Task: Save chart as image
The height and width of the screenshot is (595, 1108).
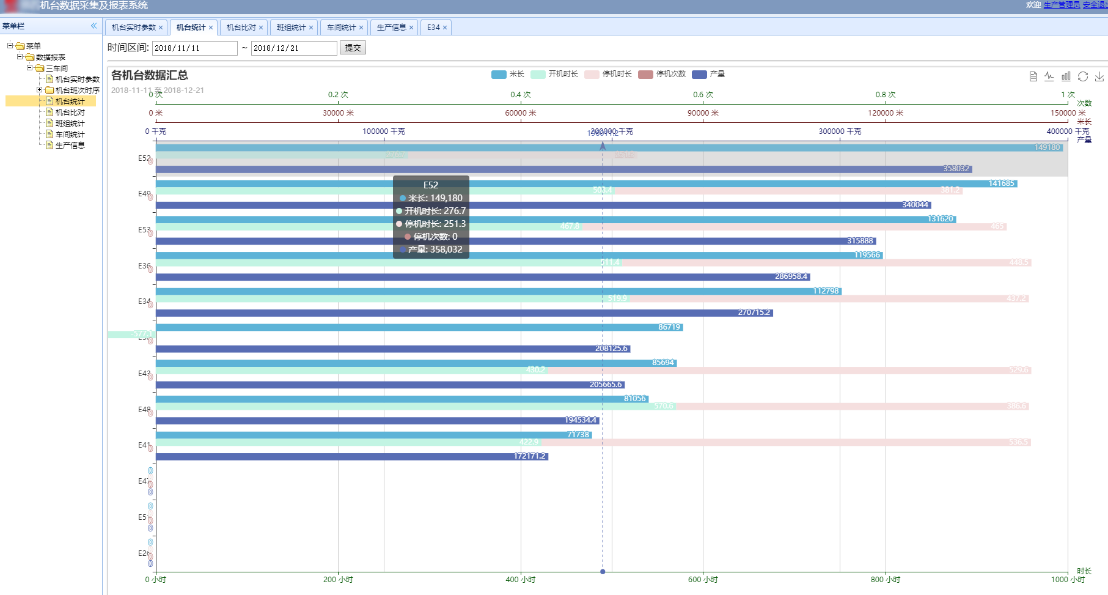Action: click(1099, 76)
